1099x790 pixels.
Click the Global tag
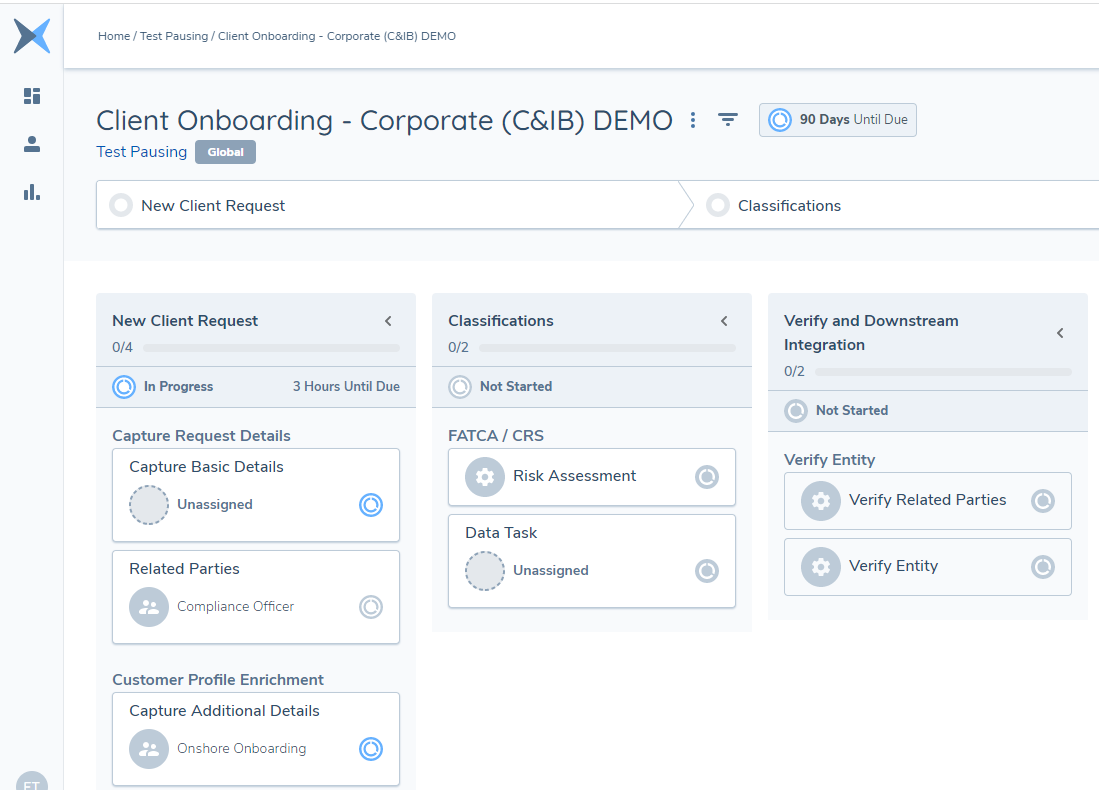(225, 152)
